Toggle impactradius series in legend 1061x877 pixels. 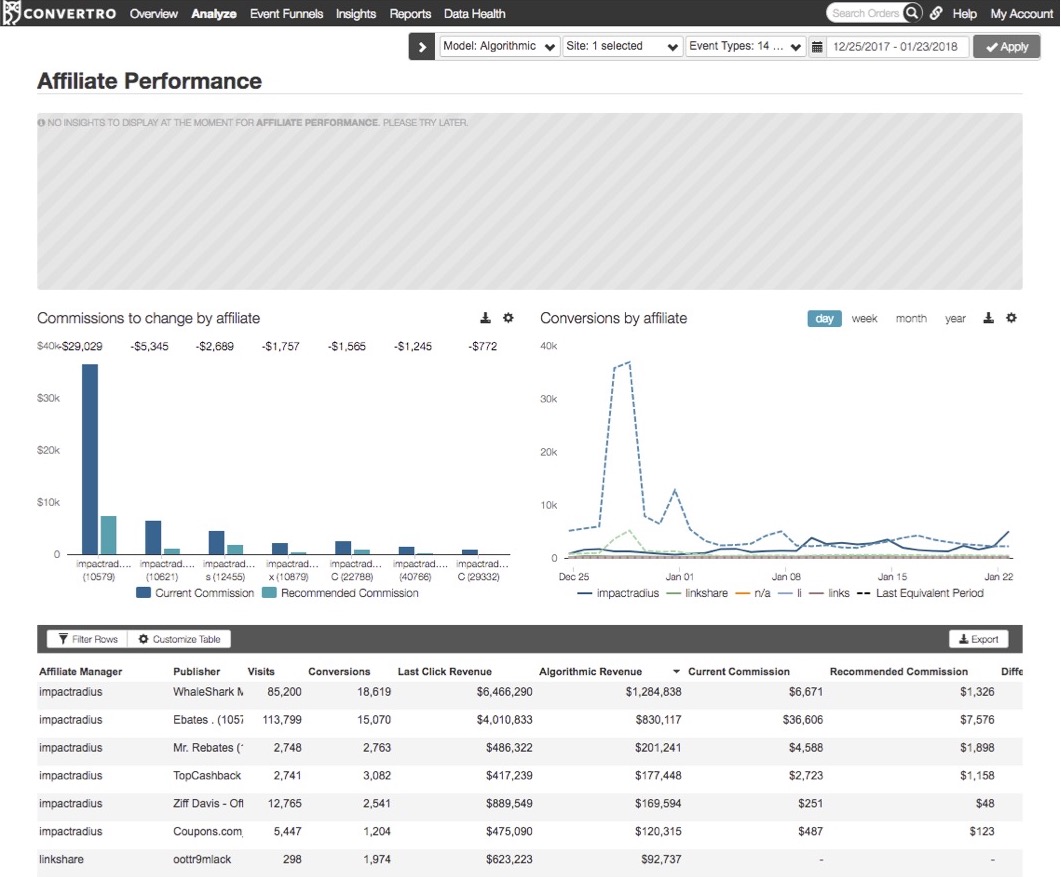click(x=618, y=593)
